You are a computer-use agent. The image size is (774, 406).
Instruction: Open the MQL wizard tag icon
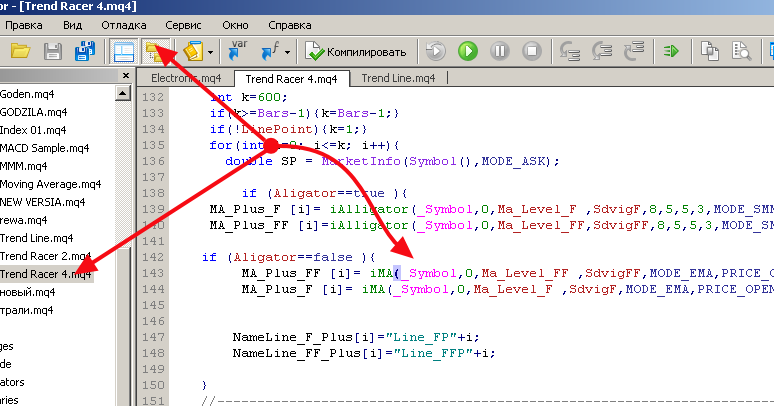pyautogui.click(x=193, y=51)
